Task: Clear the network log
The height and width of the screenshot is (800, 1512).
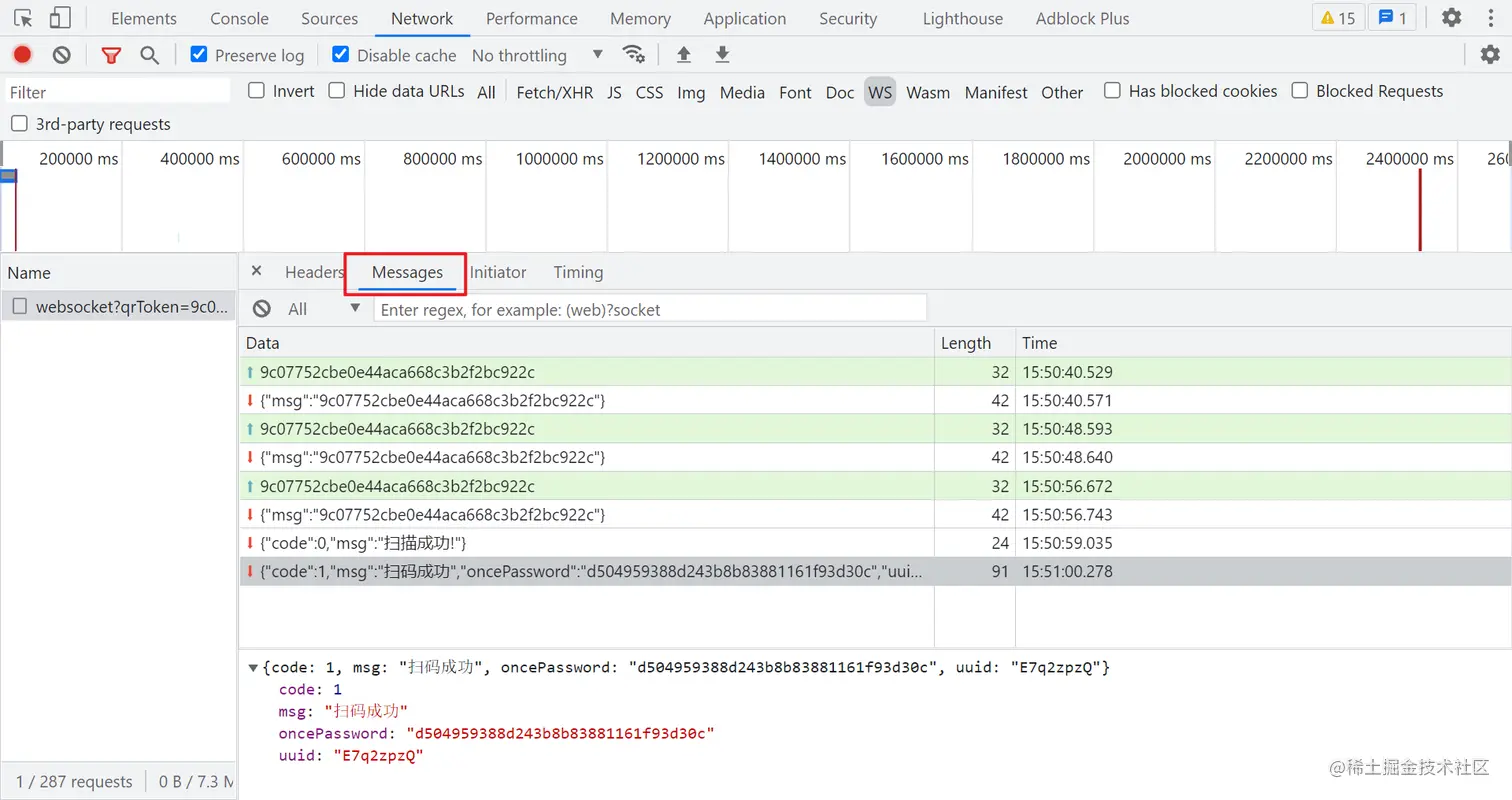Action: point(62,55)
